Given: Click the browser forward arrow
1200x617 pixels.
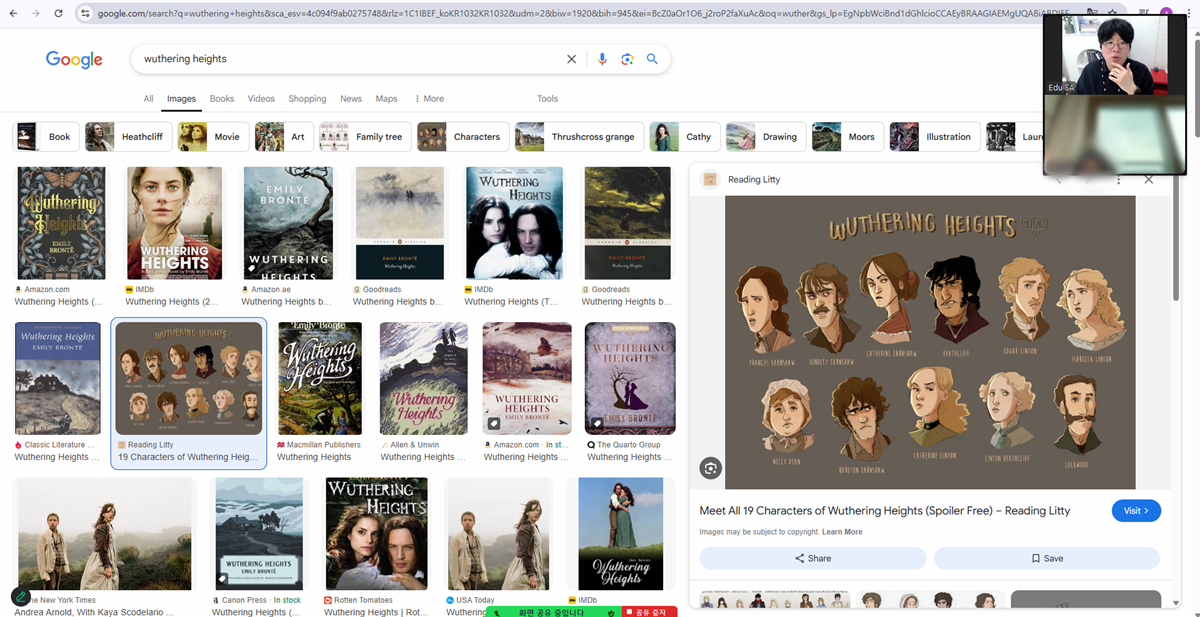Looking at the screenshot, I should [36, 14].
